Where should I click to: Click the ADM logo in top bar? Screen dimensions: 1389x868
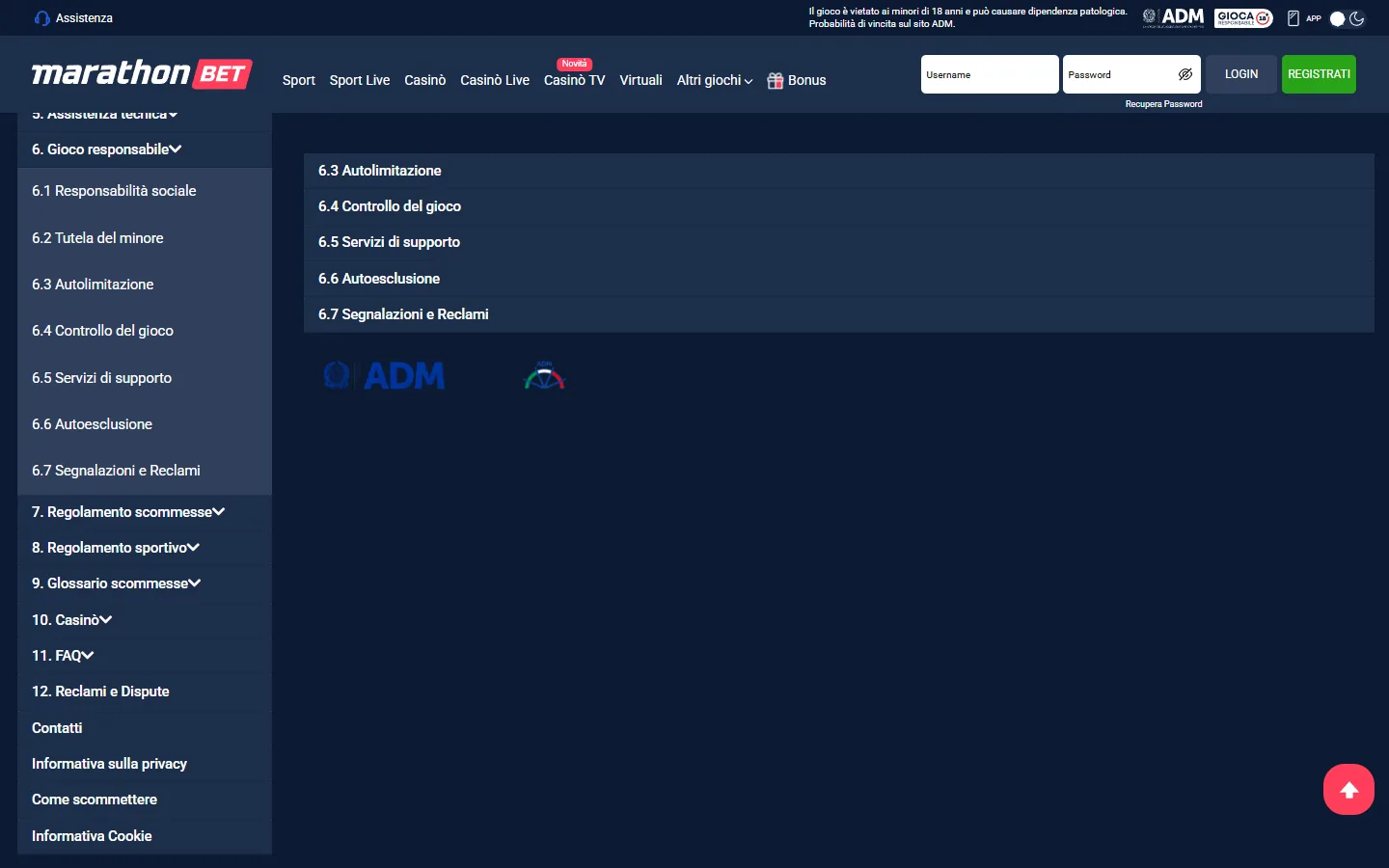1173,17
